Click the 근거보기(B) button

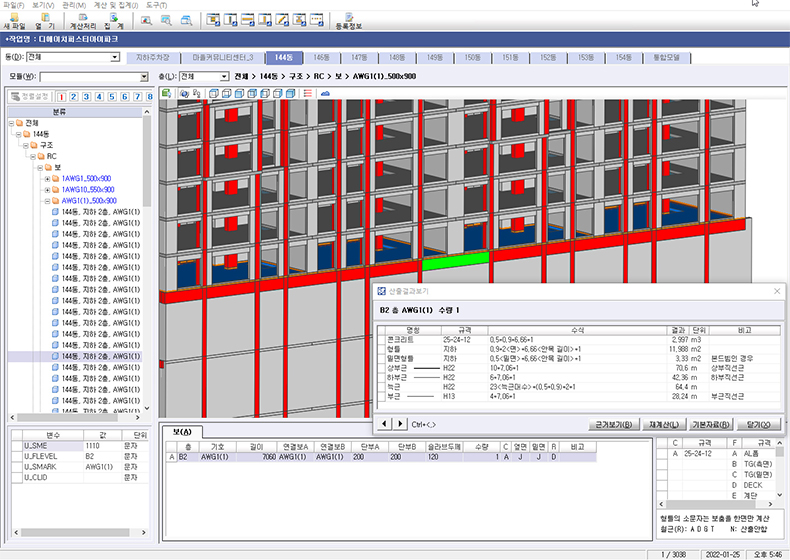(x=614, y=424)
